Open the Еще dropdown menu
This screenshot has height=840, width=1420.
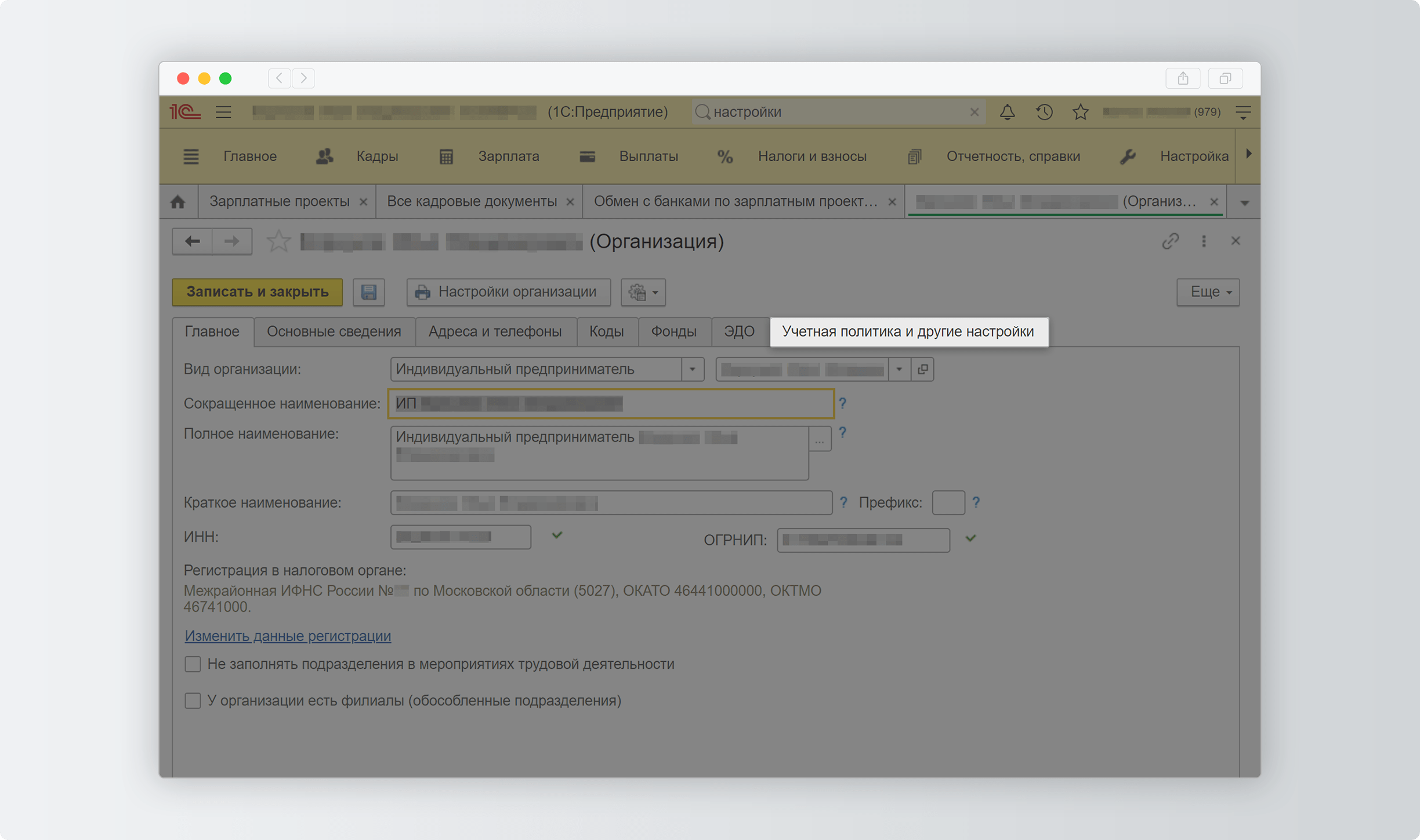1208,292
